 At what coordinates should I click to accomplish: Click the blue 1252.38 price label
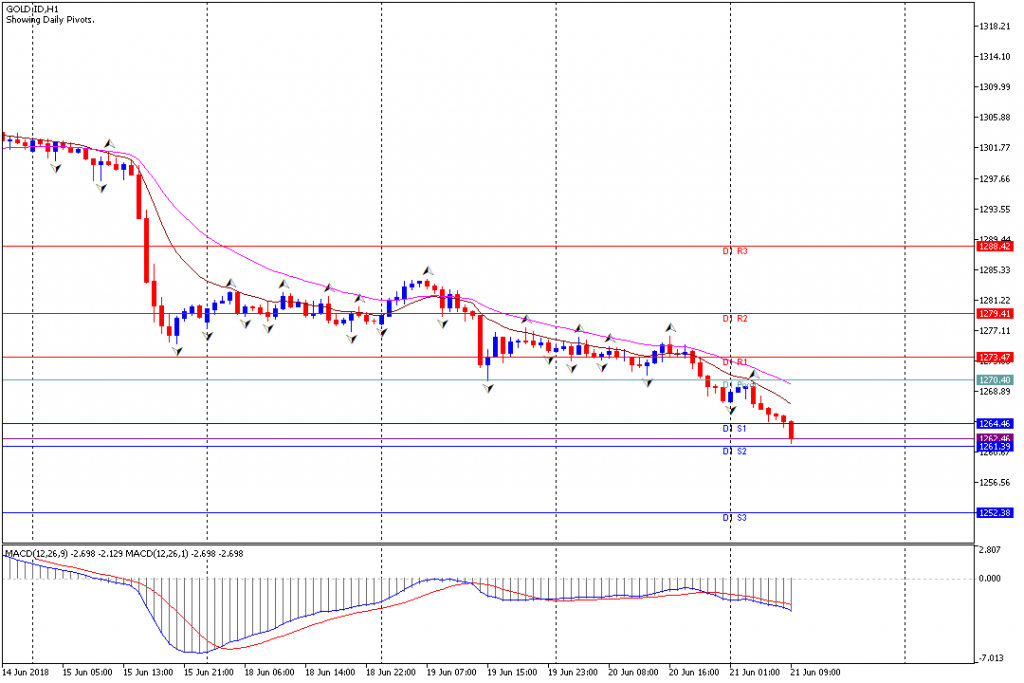pos(995,513)
